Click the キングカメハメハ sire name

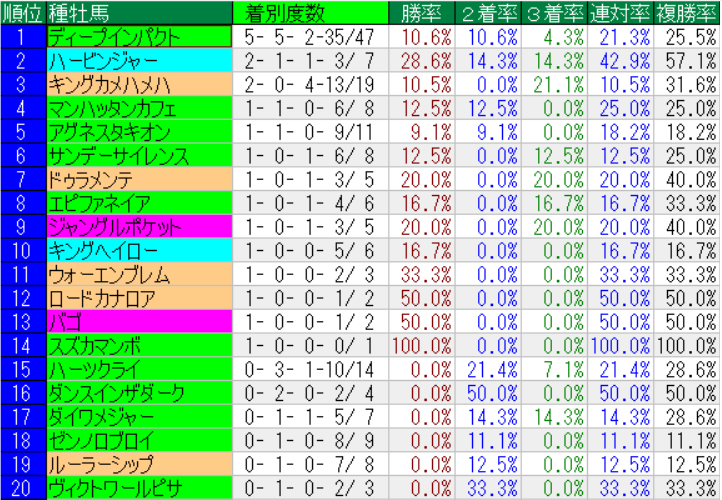coord(110,84)
